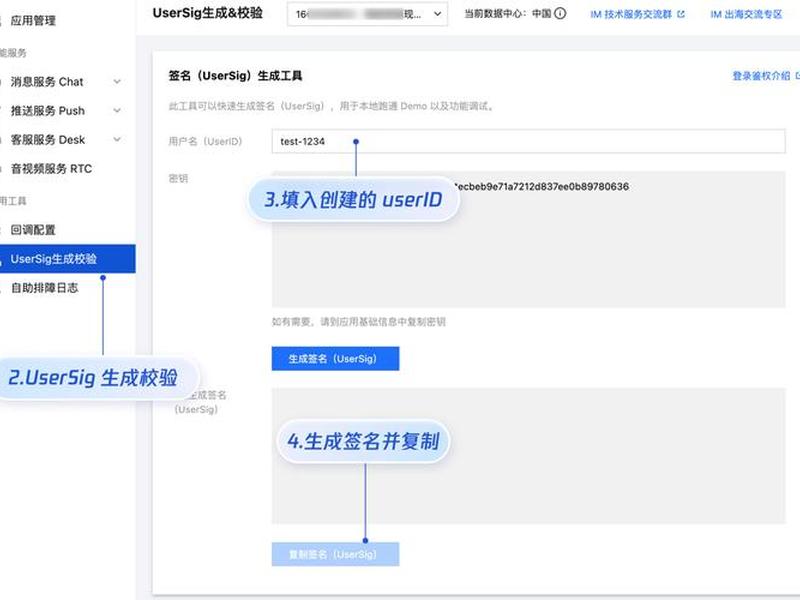Open 音视频服务 RTC menu item

click(x=51, y=169)
